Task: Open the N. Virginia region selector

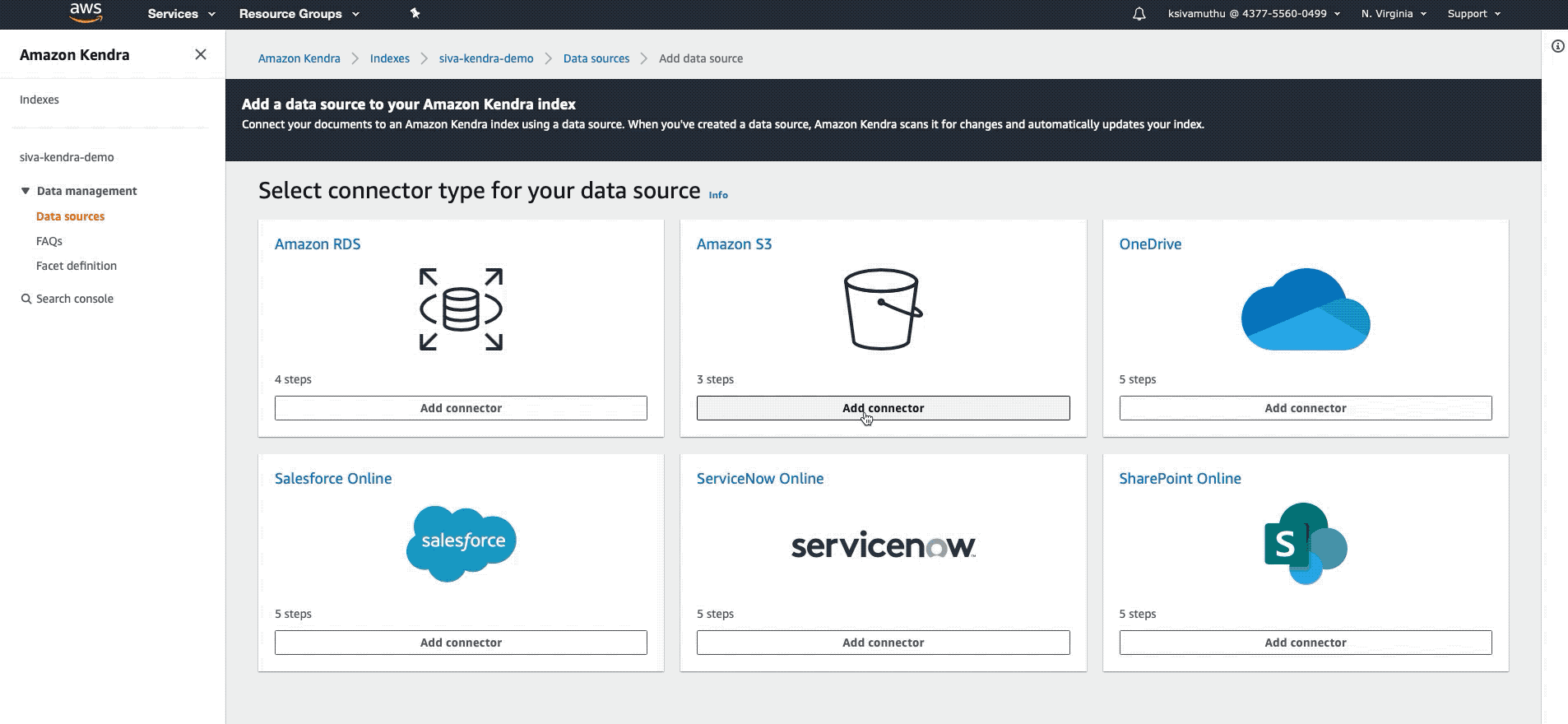Action: point(1394,14)
